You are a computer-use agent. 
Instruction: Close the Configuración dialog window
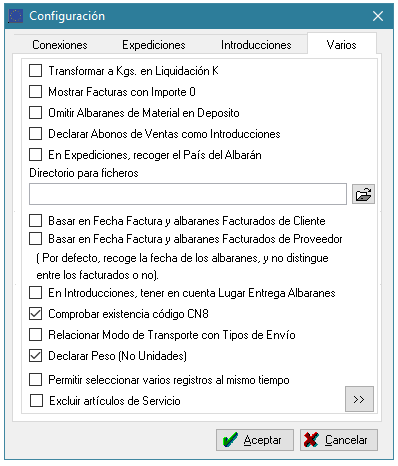point(378,16)
